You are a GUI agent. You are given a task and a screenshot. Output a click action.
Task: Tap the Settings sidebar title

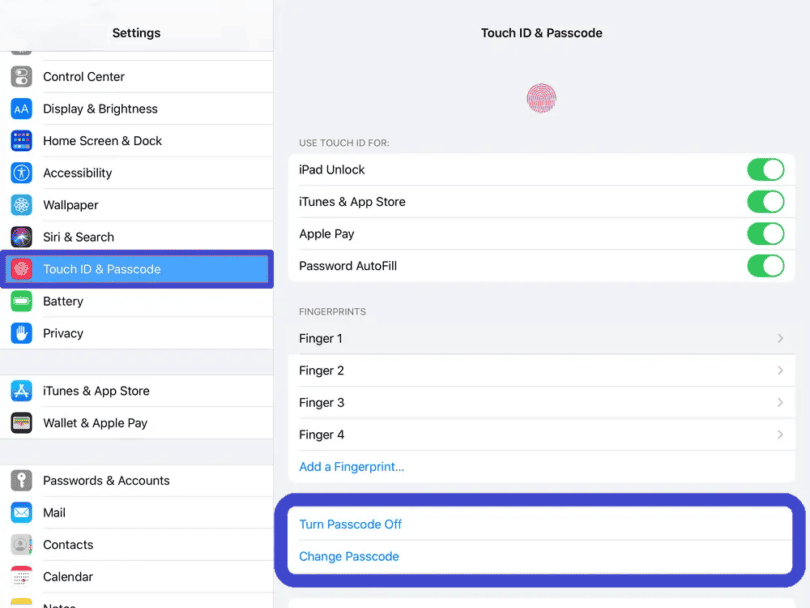click(x=136, y=33)
